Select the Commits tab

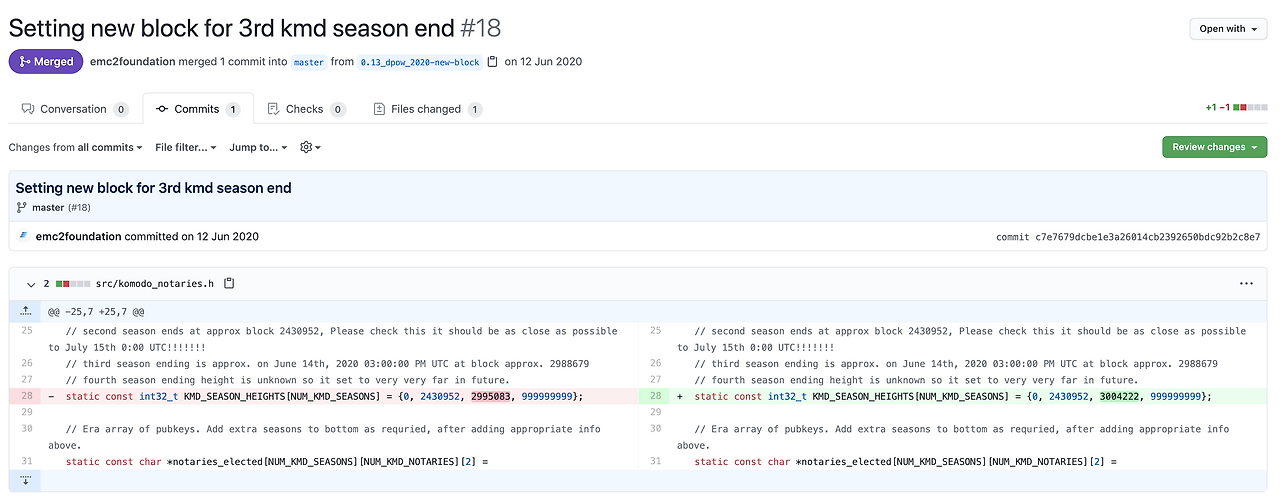click(198, 109)
